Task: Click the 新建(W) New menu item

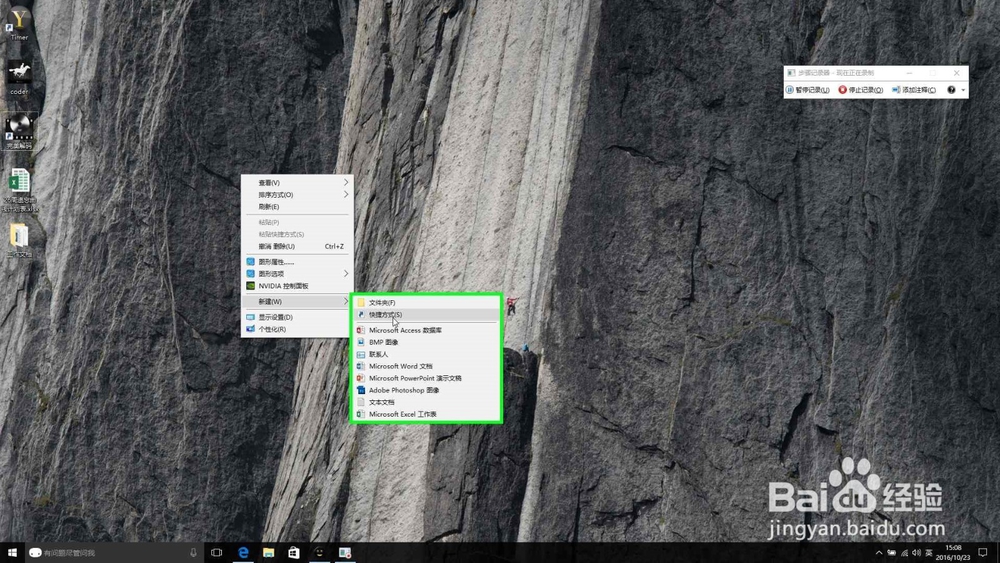Action: (297, 301)
